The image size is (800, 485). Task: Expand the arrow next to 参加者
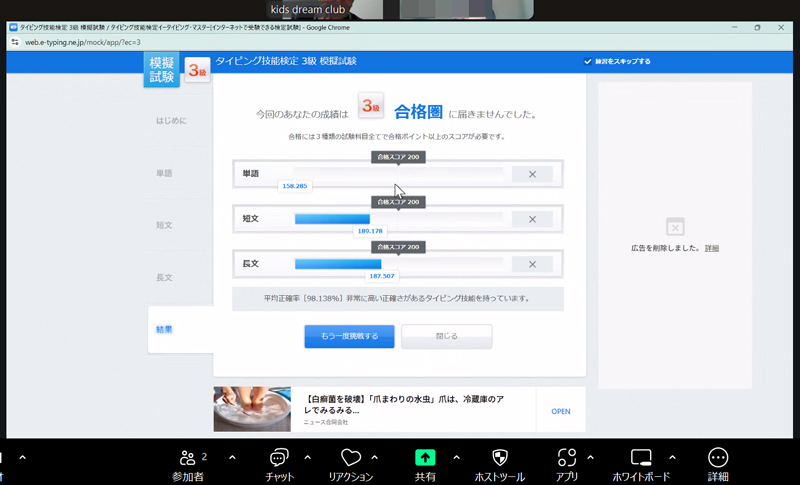(x=232, y=457)
